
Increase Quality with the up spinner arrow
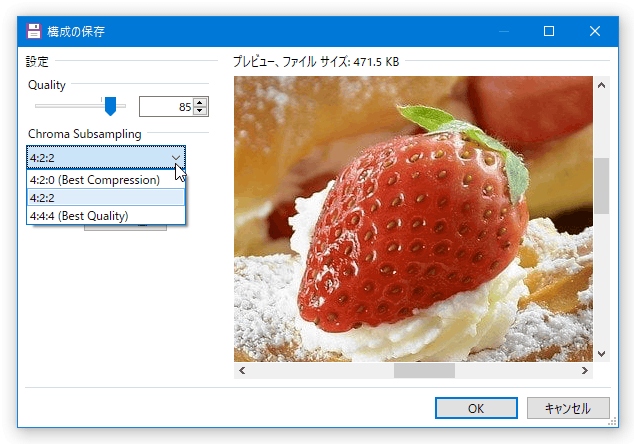click(200, 102)
